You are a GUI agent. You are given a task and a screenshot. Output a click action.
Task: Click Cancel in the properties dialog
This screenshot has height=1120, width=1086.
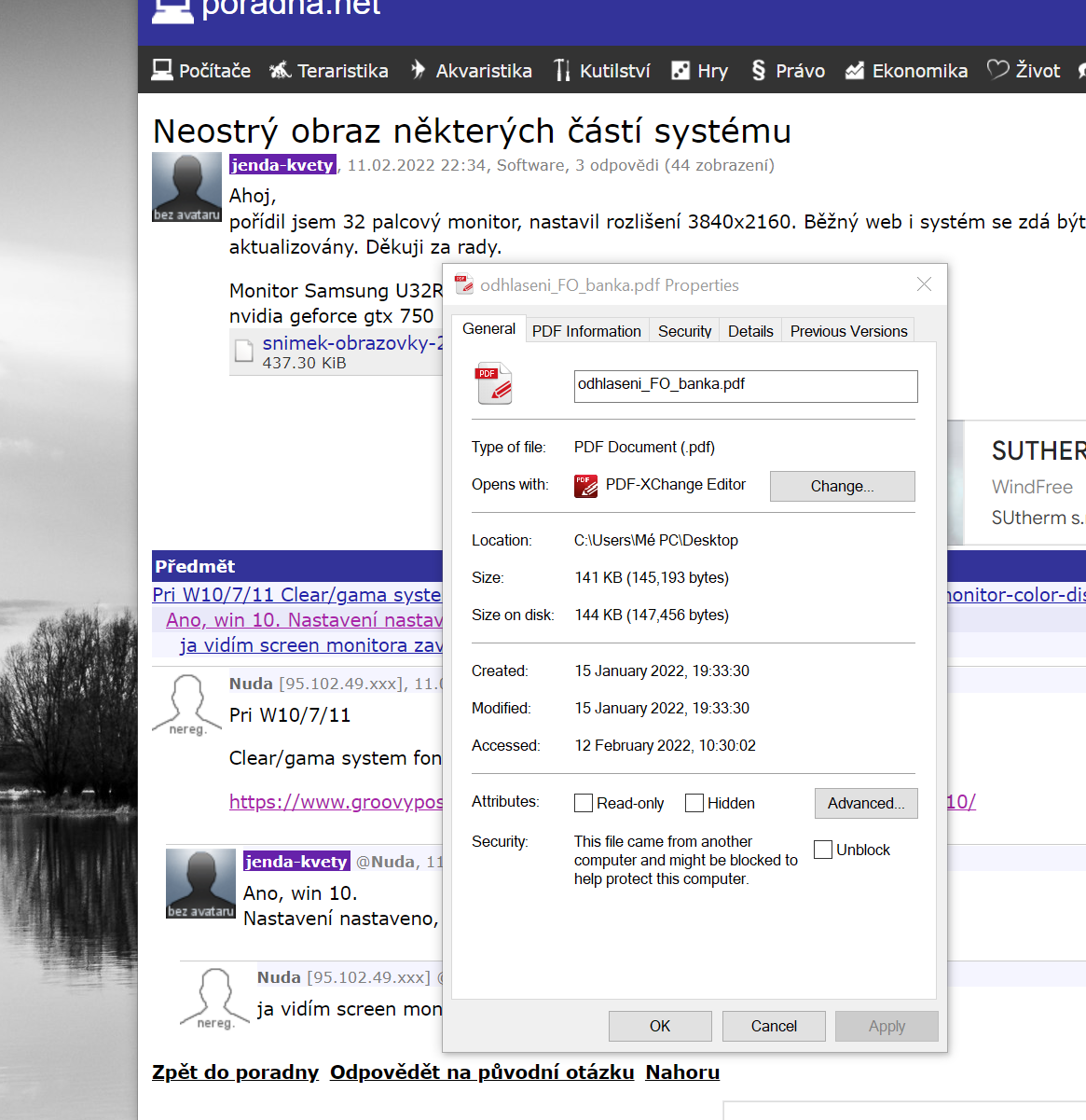point(774,1026)
